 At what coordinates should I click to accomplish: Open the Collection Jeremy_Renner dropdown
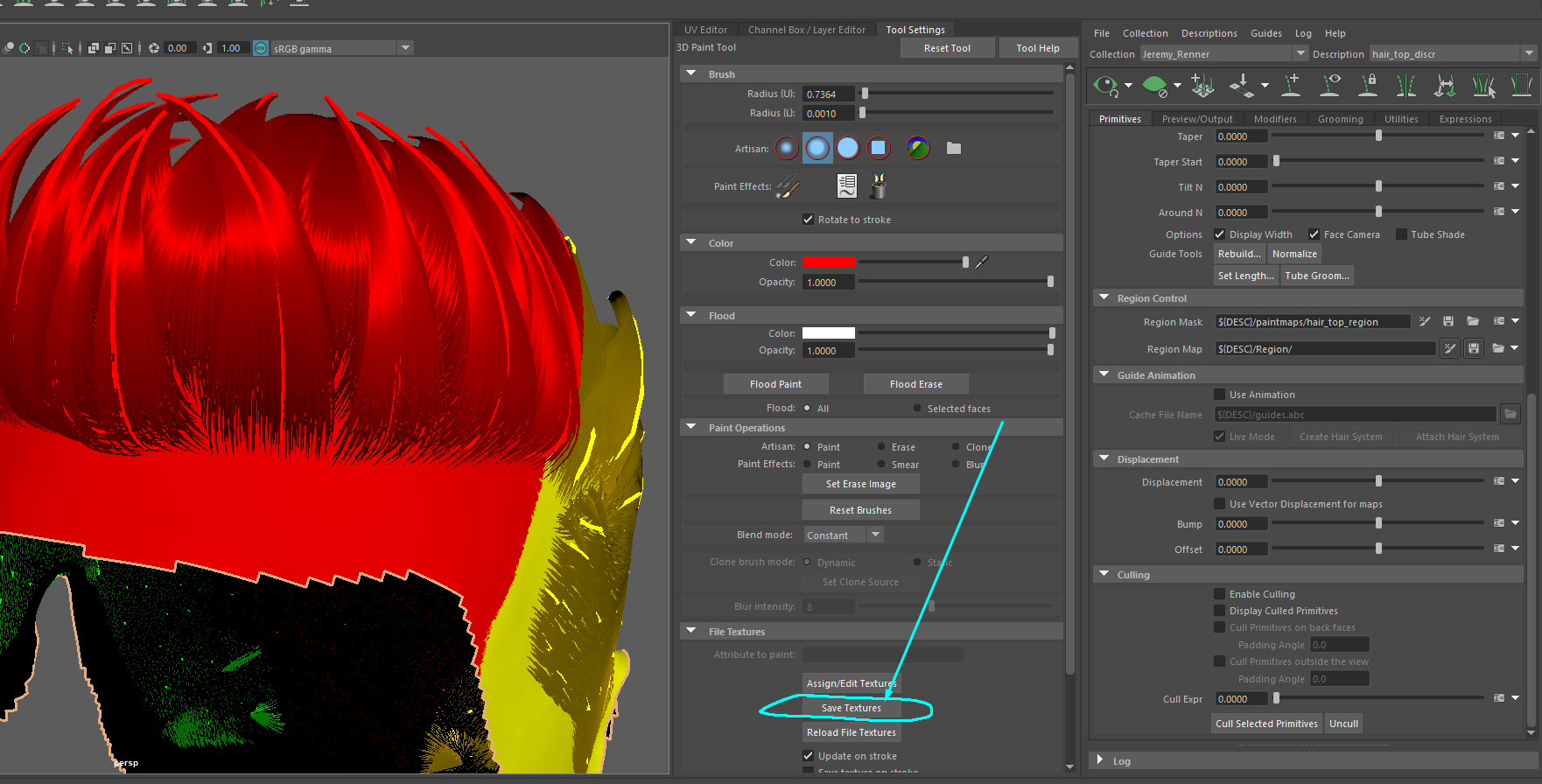click(x=1223, y=54)
